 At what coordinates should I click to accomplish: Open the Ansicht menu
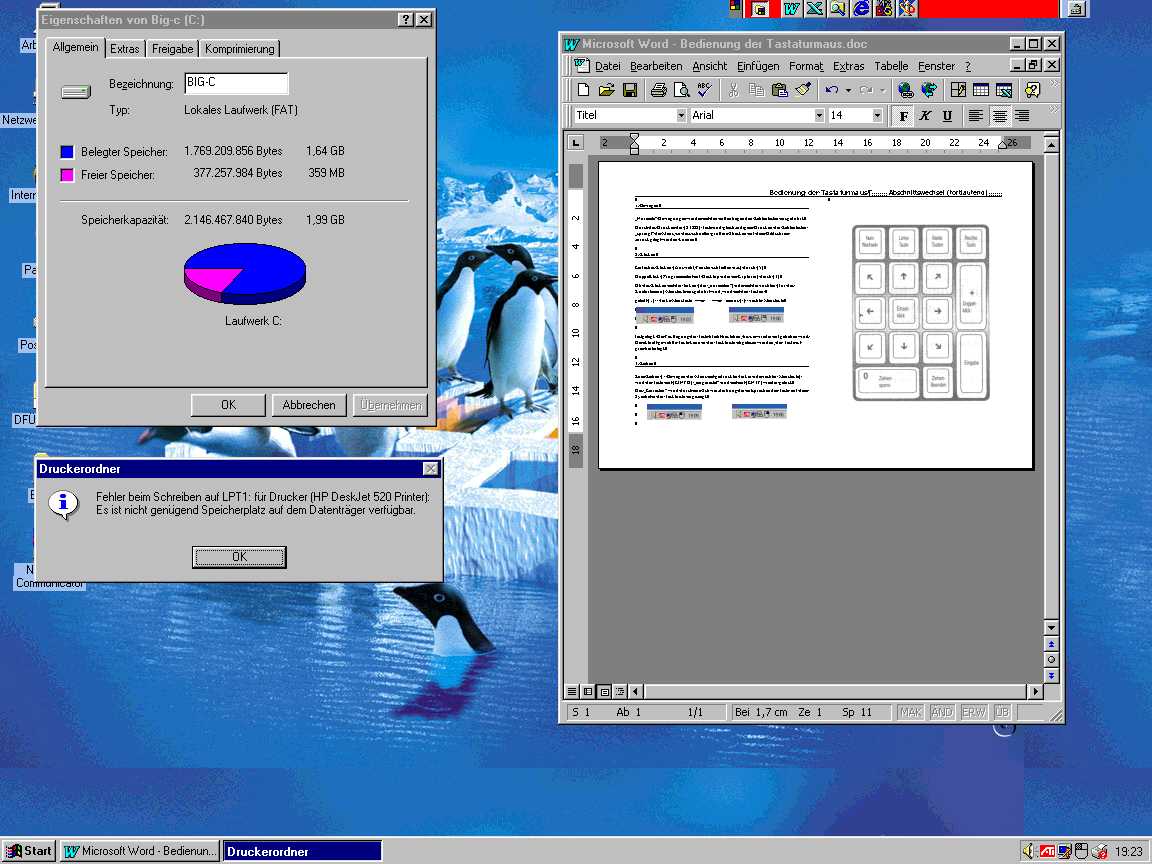click(710, 66)
